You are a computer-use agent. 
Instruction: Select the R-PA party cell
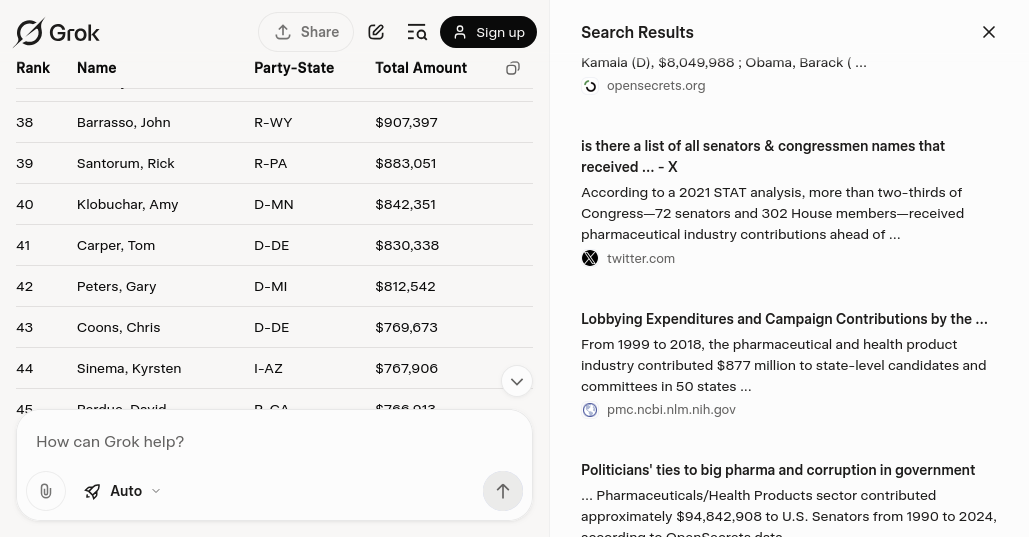pyautogui.click(x=270, y=163)
